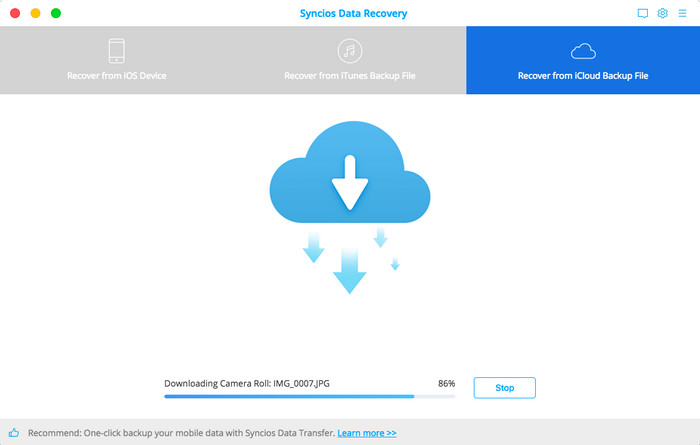This screenshot has width=700, height=445.
Task: Click the Syncios Data Recovery title
Action: pyautogui.click(x=353, y=13)
